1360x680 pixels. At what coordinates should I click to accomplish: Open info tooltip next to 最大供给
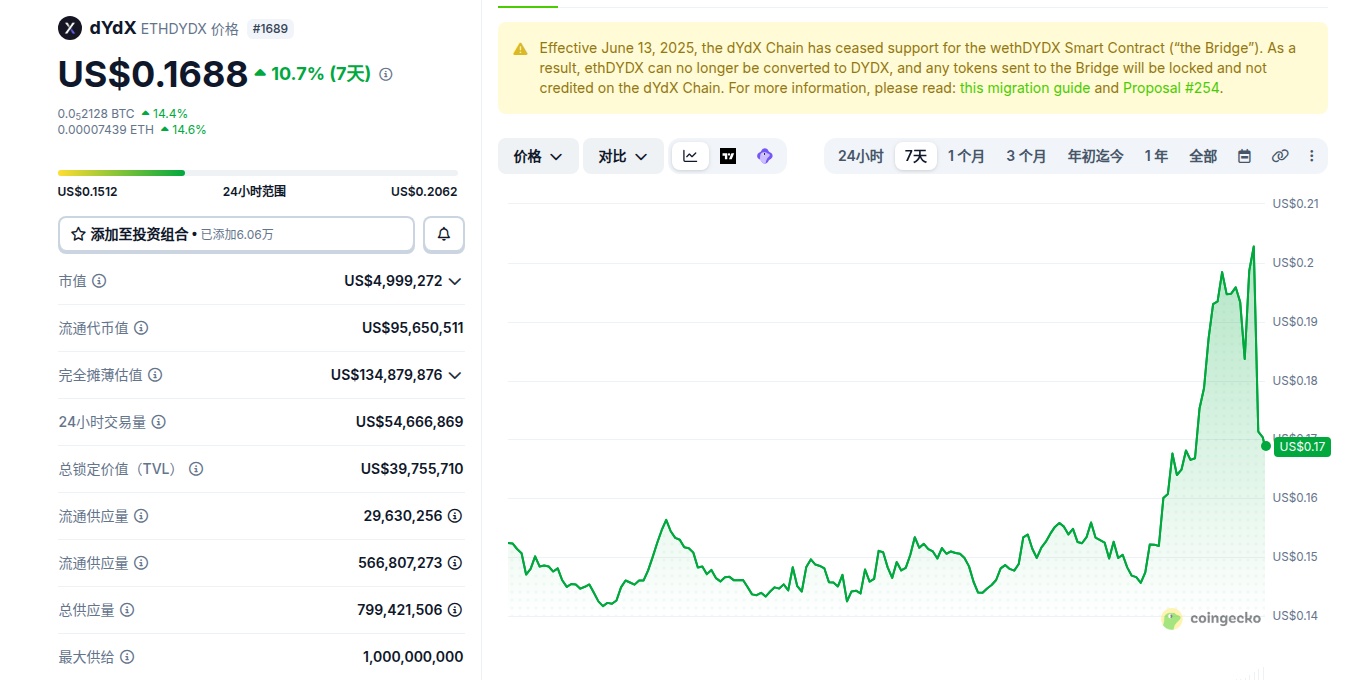(127, 657)
